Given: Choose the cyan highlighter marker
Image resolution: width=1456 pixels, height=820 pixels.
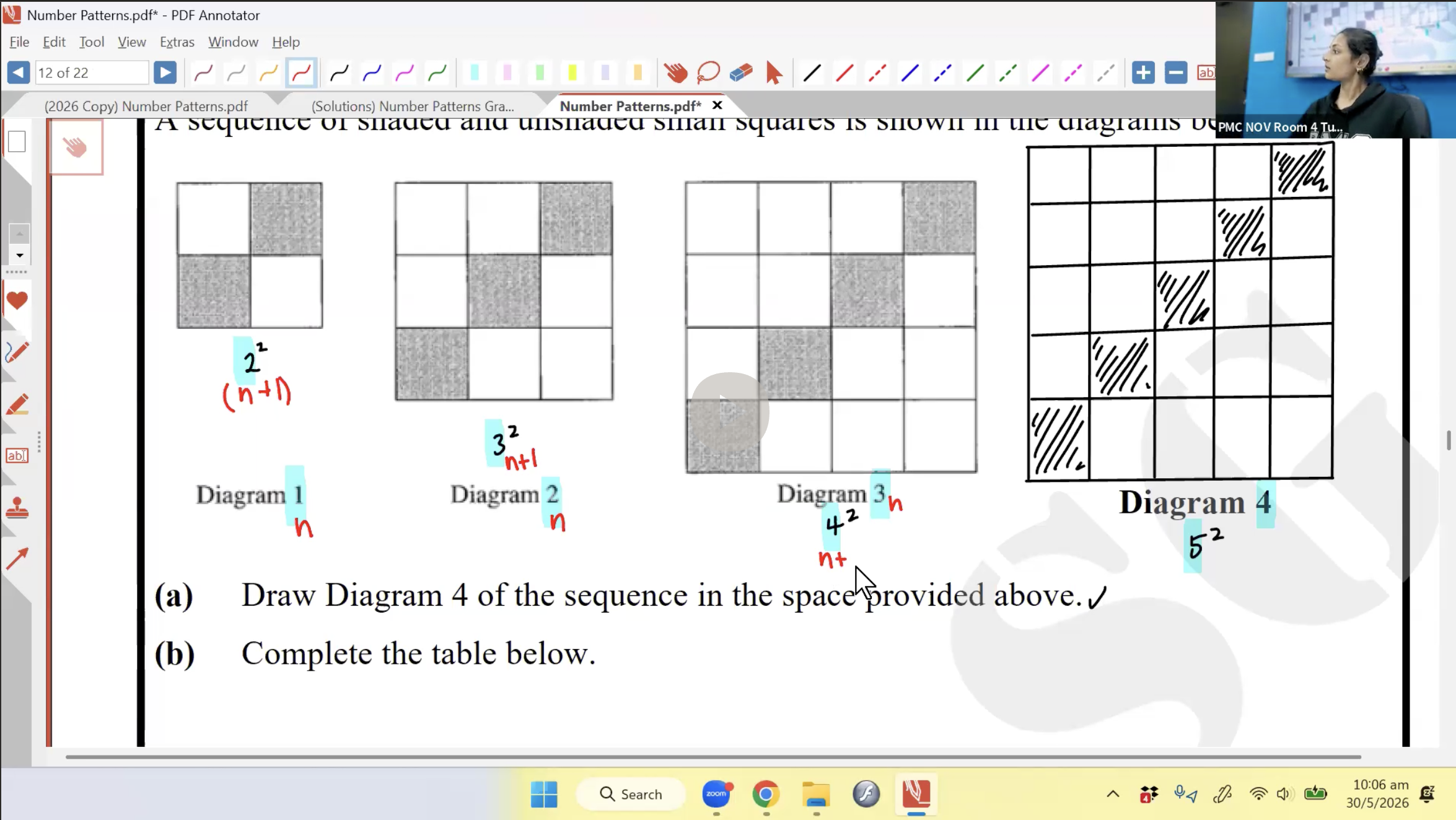Looking at the screenshot, I should point(475,73).
